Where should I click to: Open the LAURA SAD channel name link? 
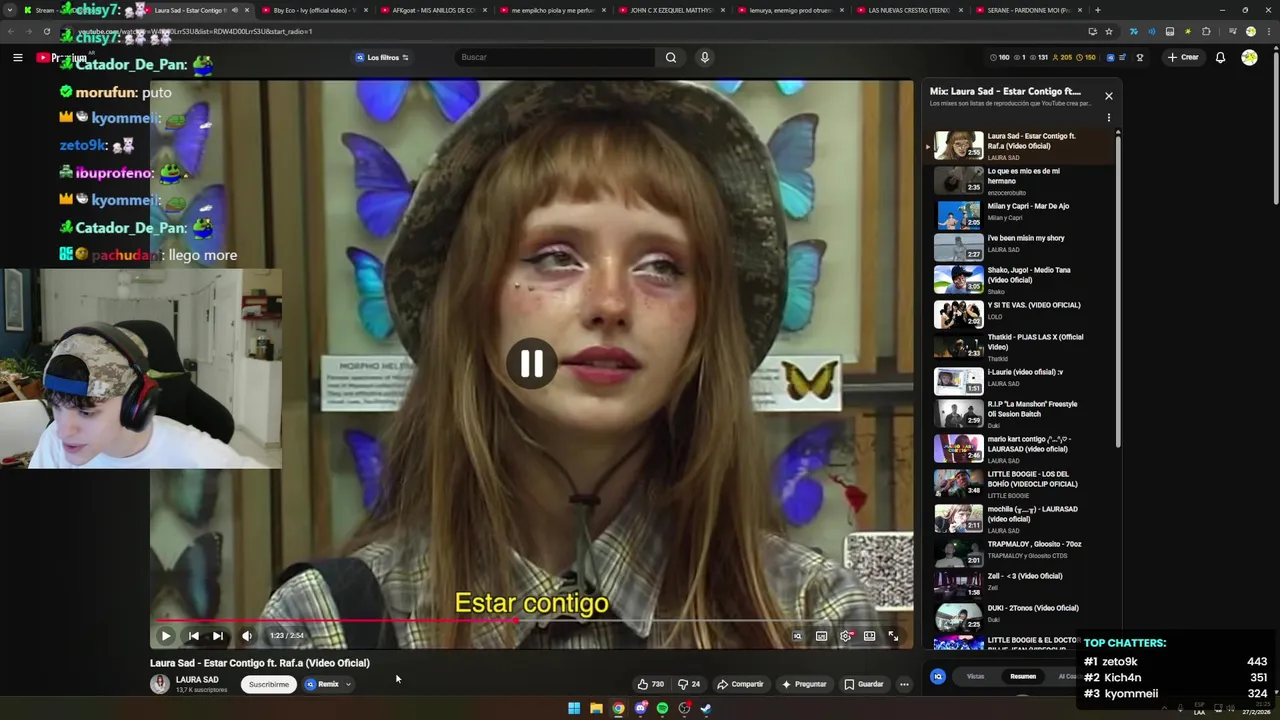tap(197, 680)
